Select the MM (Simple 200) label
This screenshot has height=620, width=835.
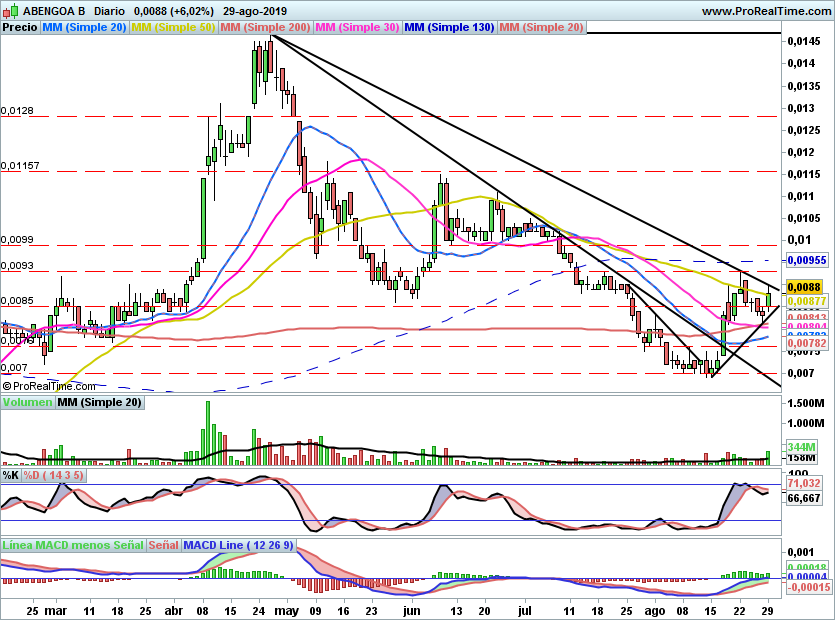[266, 27]
